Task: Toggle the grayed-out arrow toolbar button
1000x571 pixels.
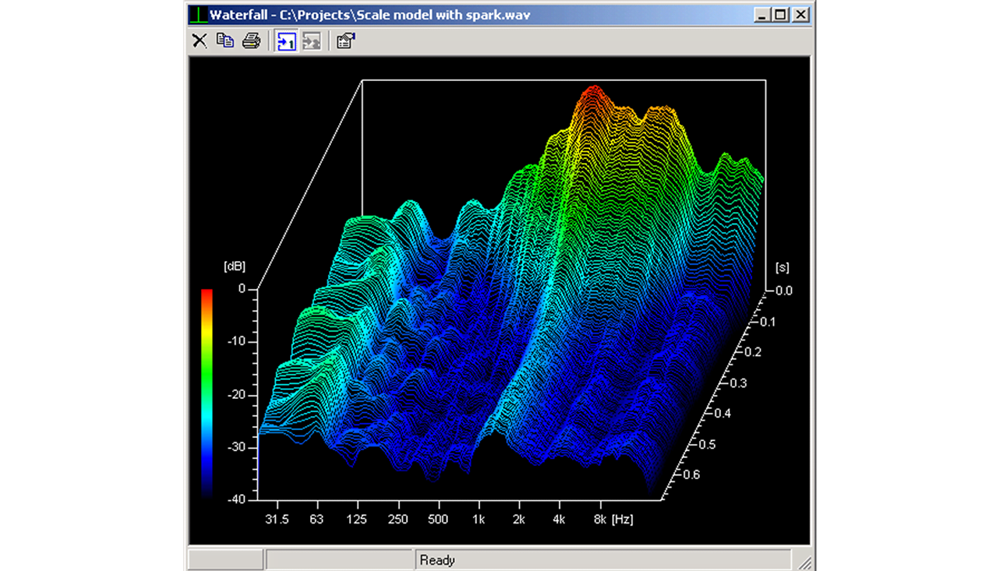Action: click(312, 41)
